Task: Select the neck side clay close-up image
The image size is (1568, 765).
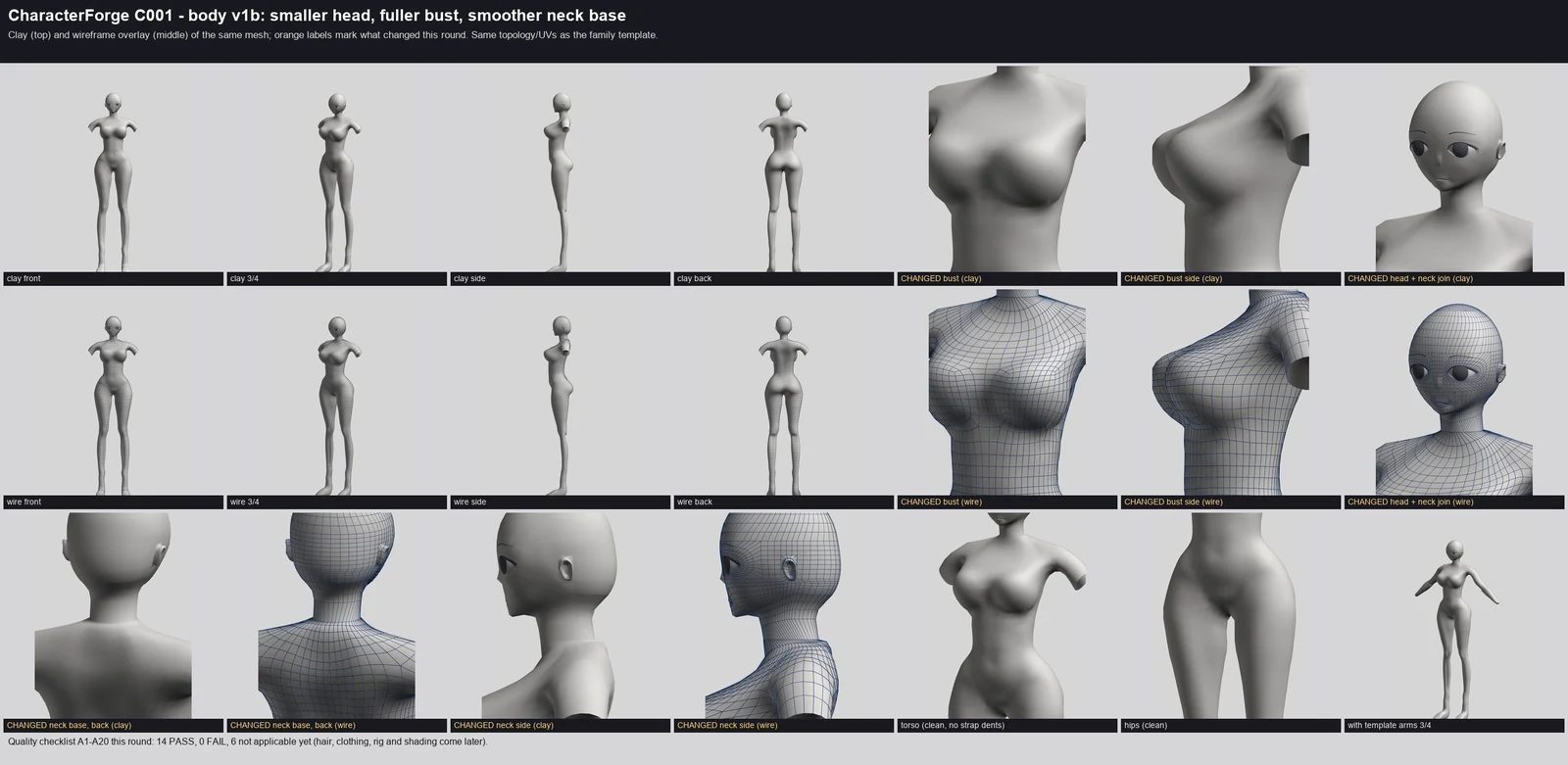Action: tap(561, 615)
